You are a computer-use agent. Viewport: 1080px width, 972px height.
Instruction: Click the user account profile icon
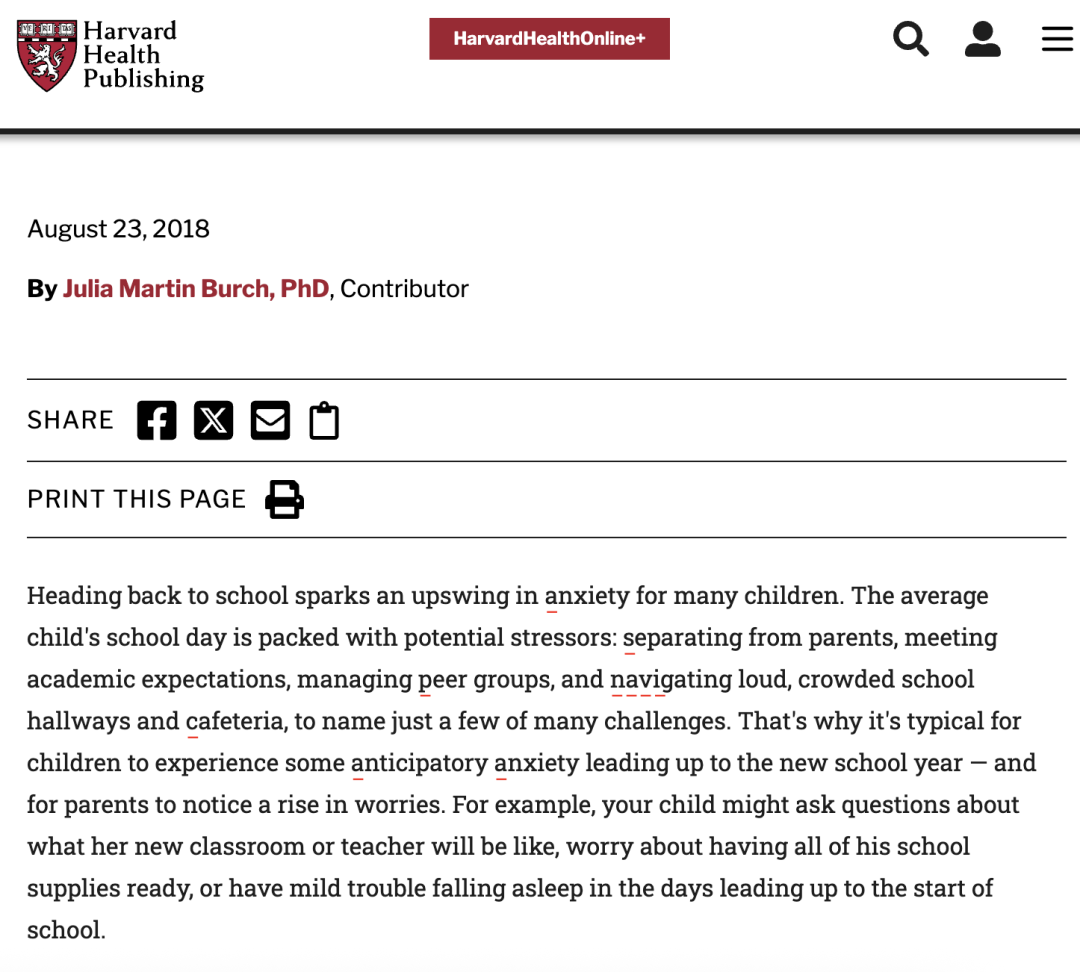pyautogui.click(x=982, y=39)
